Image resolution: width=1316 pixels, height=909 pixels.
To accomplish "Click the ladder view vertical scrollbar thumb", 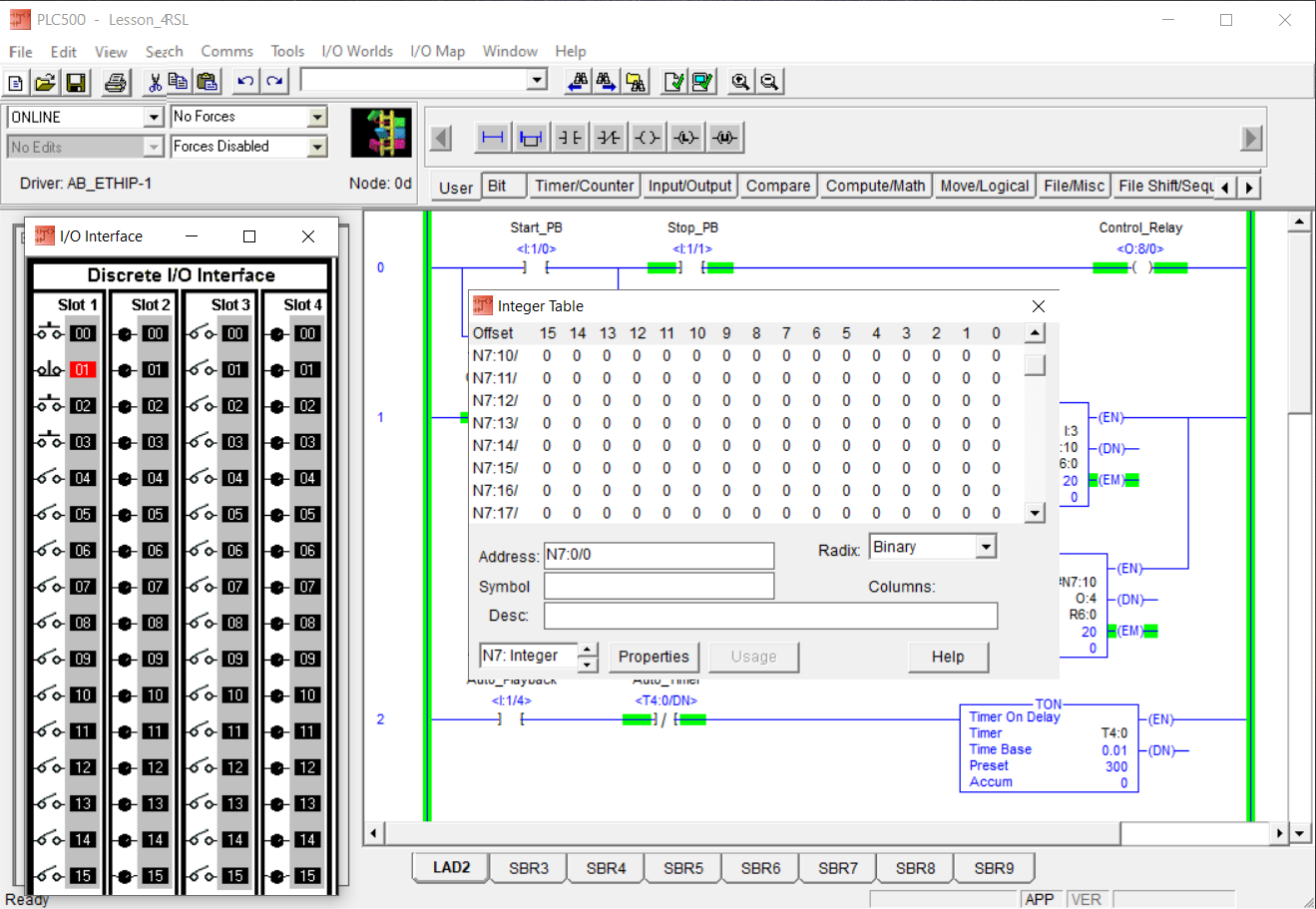I will point(1298,323).
